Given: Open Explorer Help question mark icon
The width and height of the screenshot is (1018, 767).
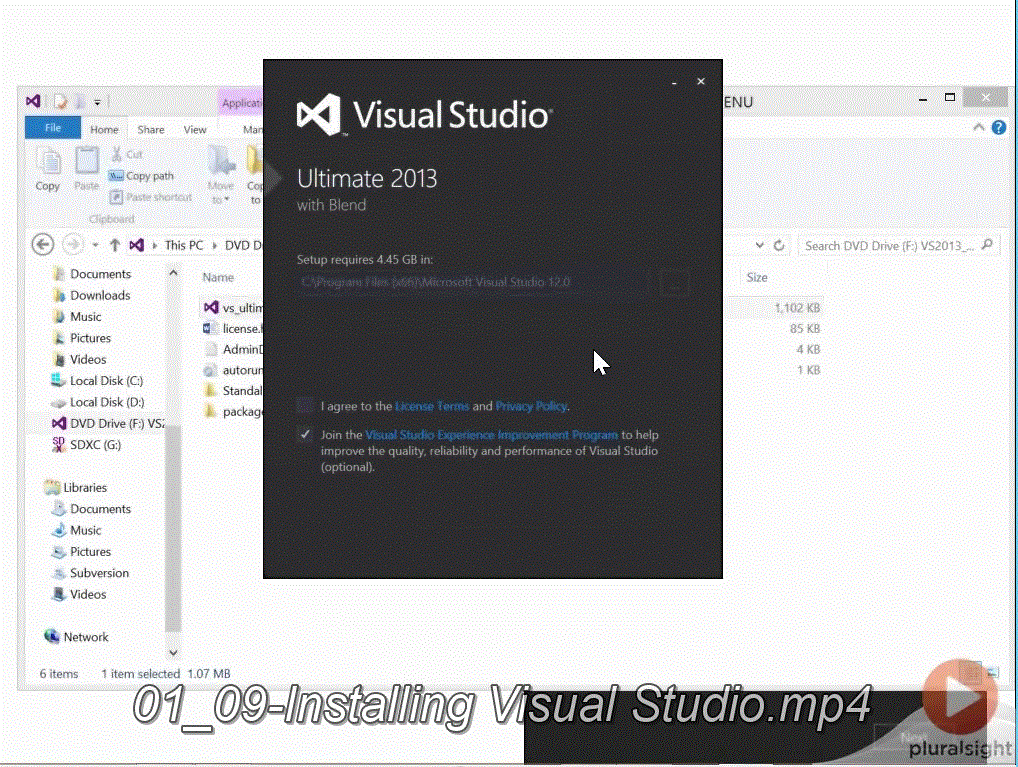Looking at the screenshot, I should click(x=999, y=127).
